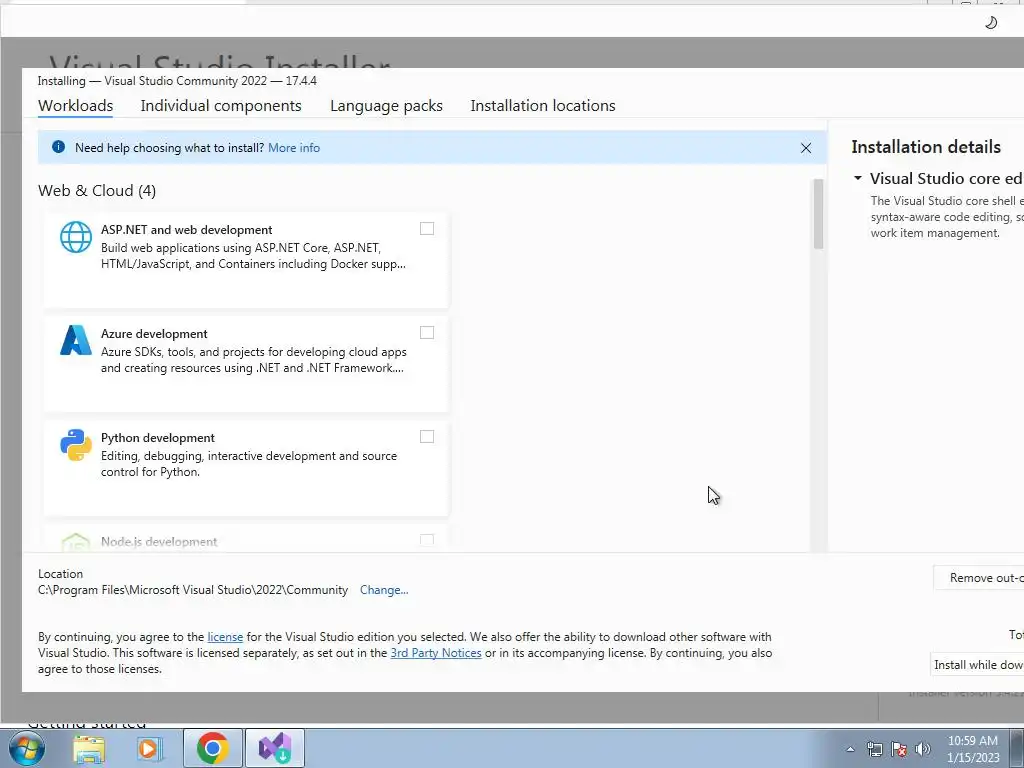Click the Node.js development hexagon icon
This screenshot has width=1024, height=768.
click(x=76, y=543)
